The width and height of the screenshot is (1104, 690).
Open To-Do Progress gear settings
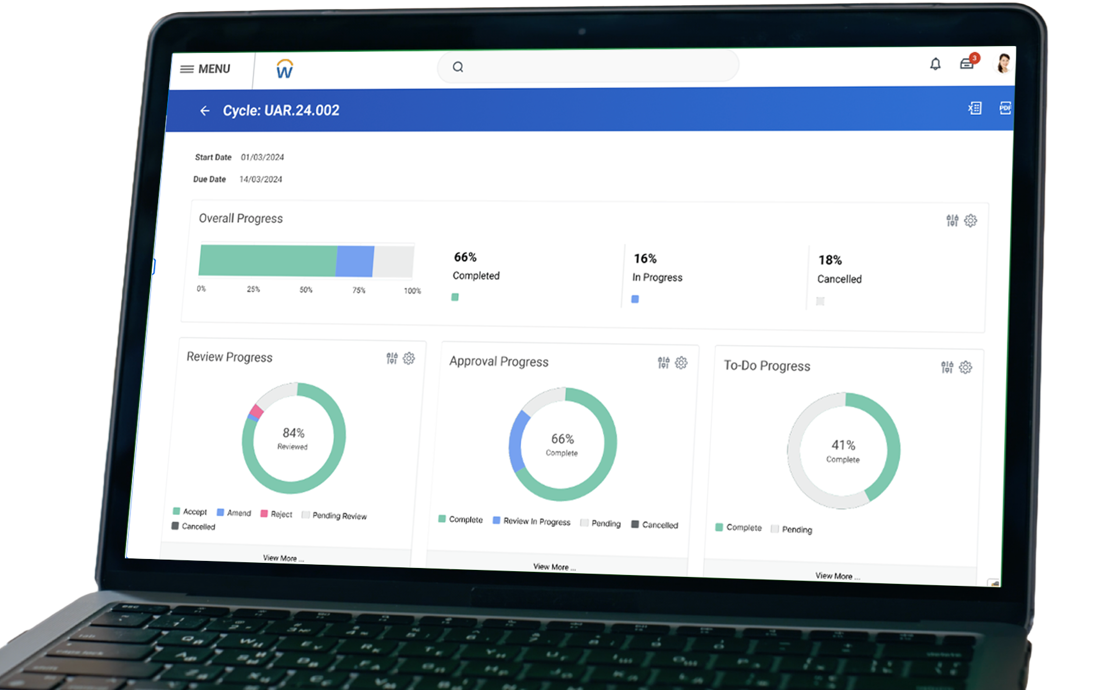[965, 368]
